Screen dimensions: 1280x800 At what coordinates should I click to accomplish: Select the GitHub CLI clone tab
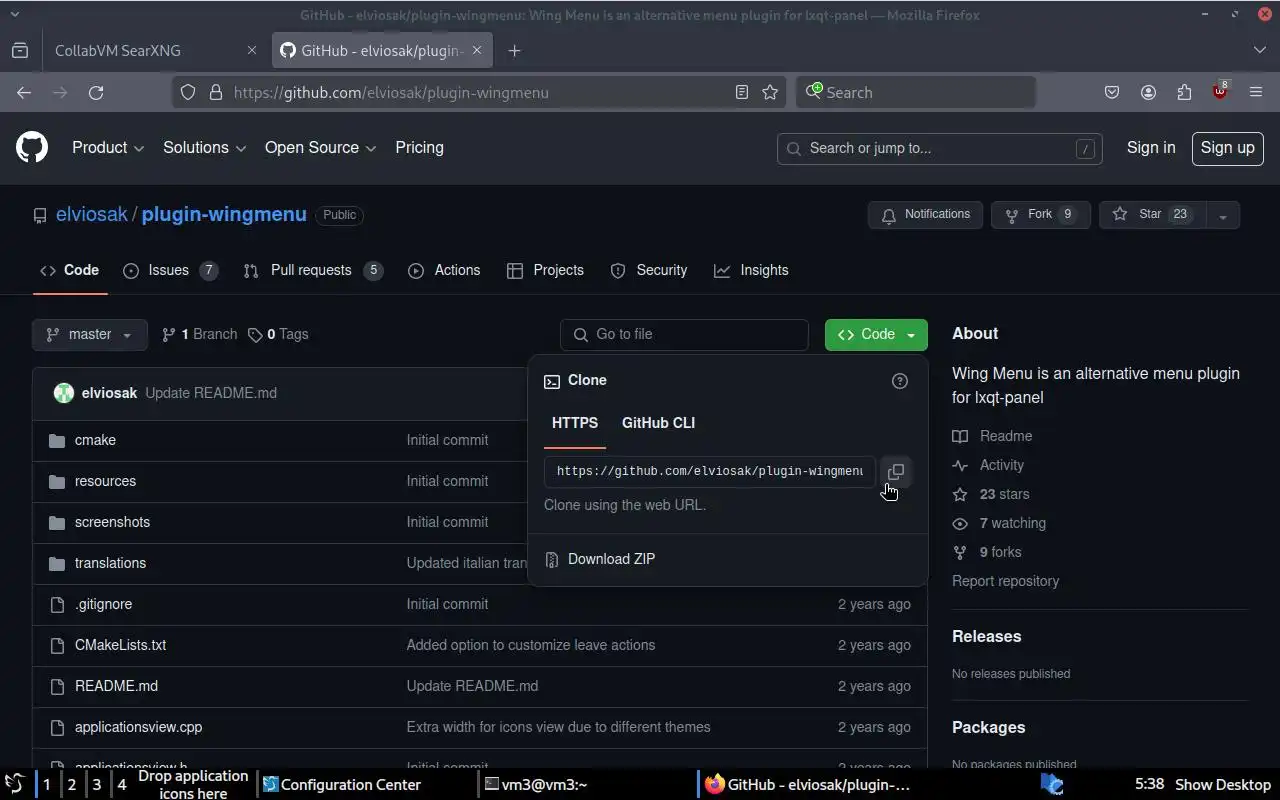tap(658, 423)
